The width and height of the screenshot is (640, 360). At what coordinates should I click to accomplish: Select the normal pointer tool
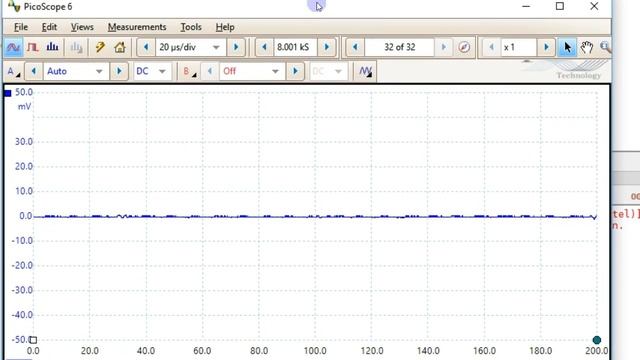pyautogui.click(x=567, y=47)
